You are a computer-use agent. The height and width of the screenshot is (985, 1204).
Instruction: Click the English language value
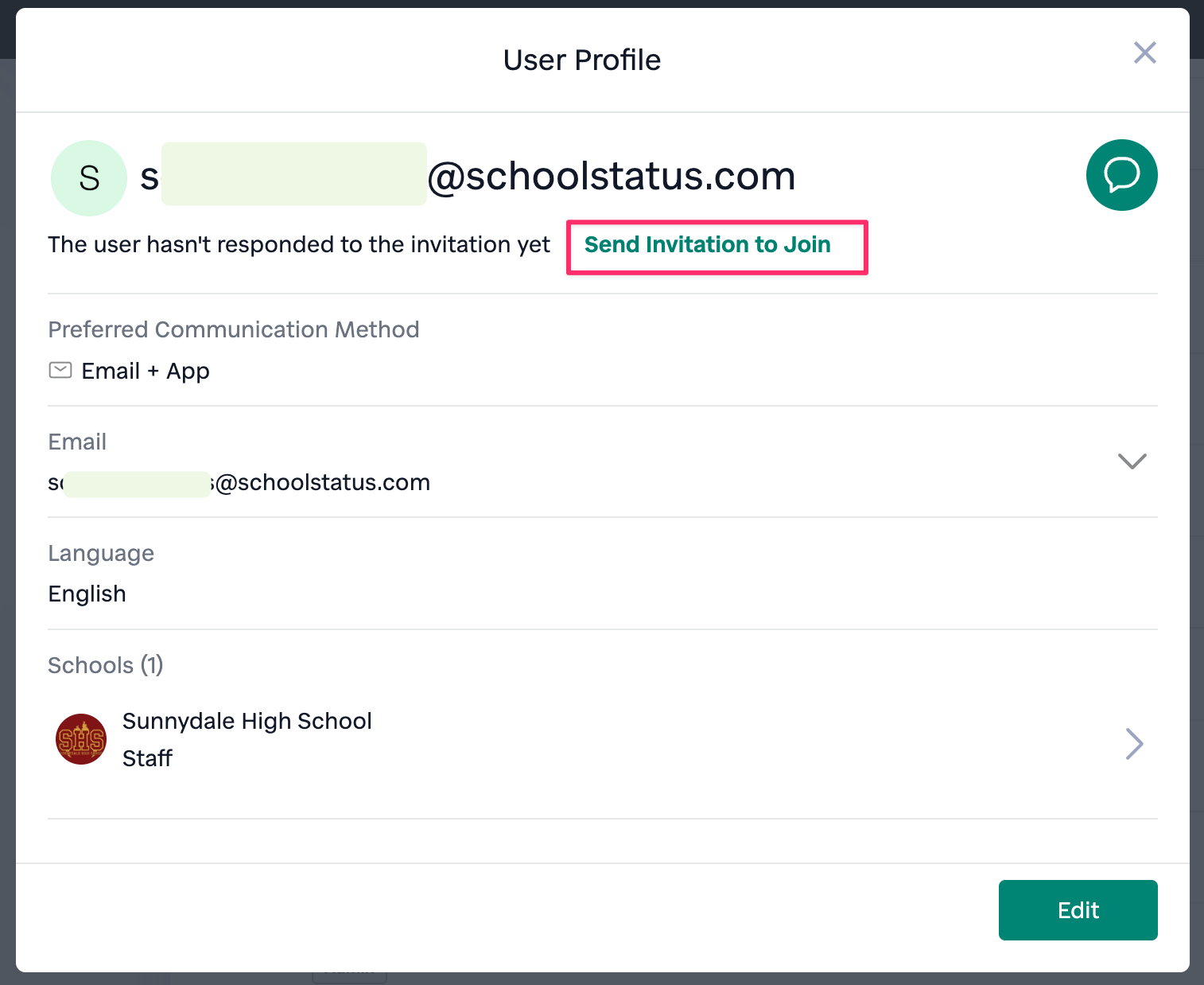[87, 594]
